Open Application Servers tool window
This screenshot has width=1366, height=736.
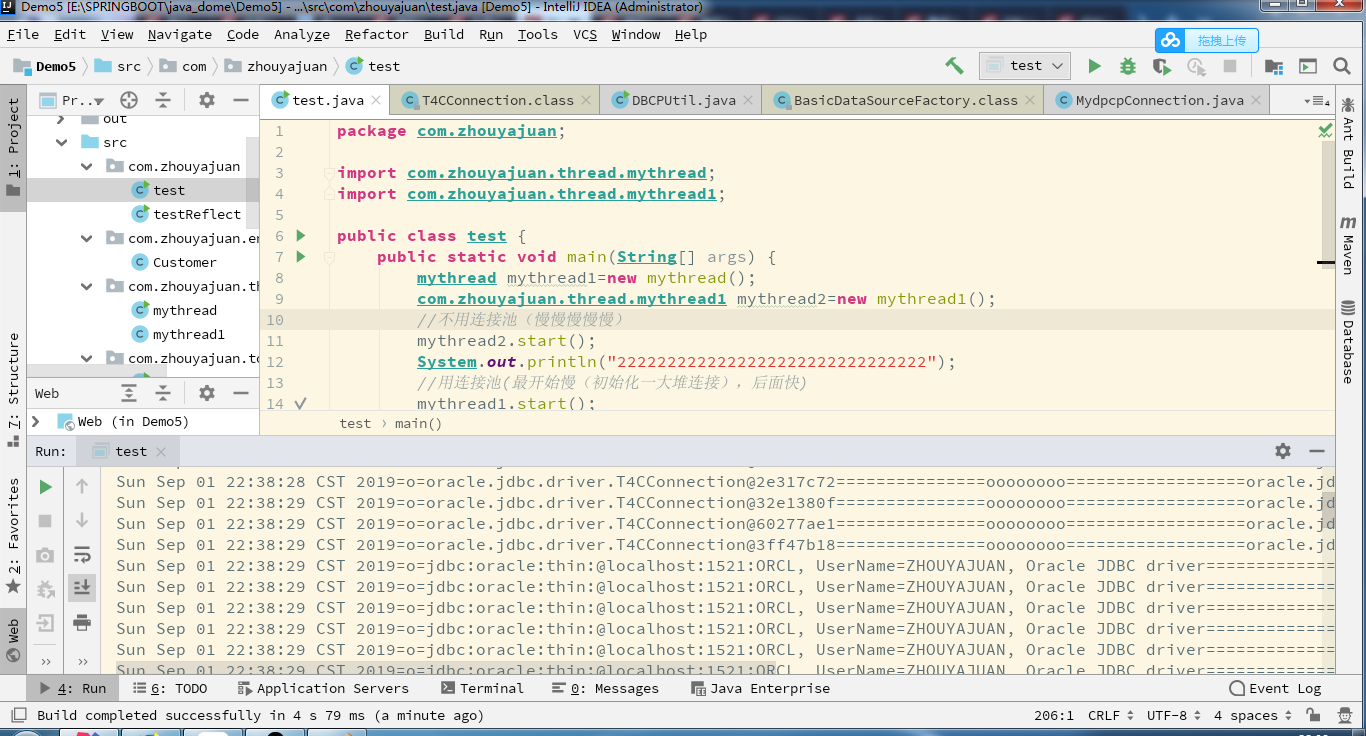(x=323, y=688)
